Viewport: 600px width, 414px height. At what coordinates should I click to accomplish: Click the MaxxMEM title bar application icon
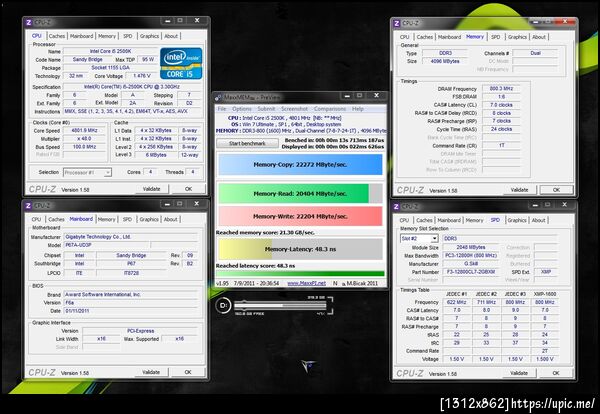click(218, 97)
